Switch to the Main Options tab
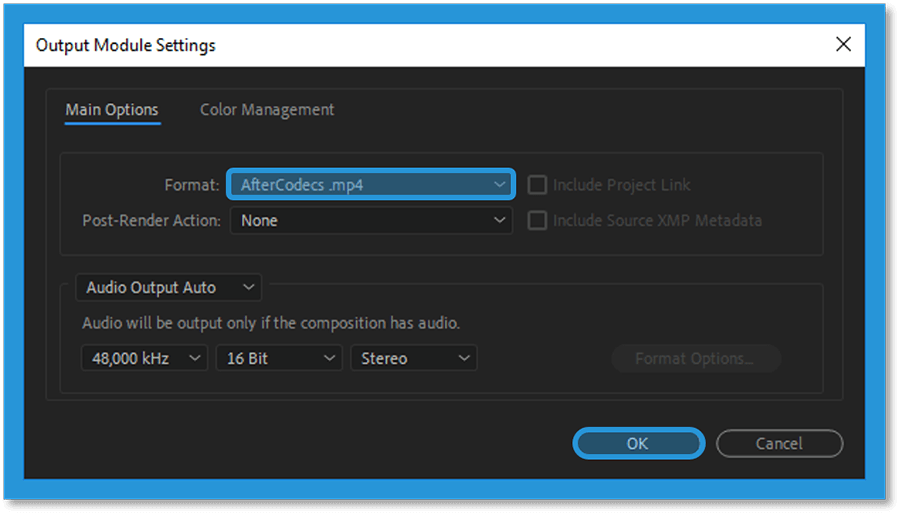 coord(112,110)
